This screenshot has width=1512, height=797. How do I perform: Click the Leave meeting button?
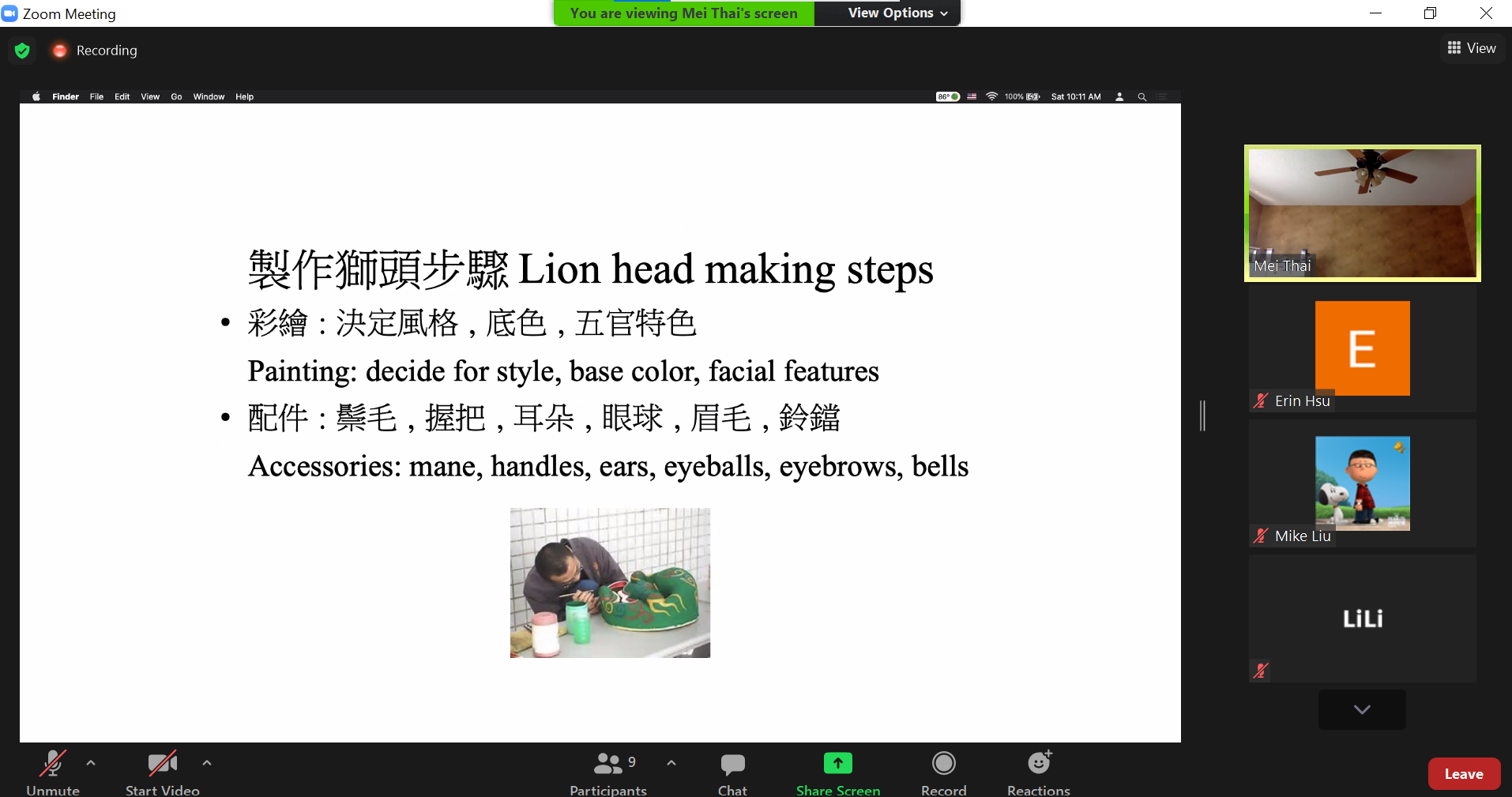1463,773
